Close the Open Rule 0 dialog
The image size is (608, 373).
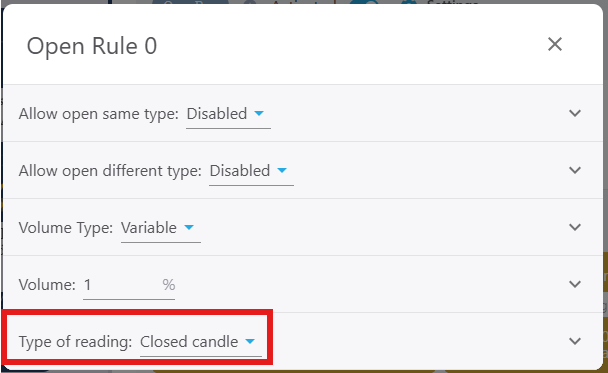555,44
